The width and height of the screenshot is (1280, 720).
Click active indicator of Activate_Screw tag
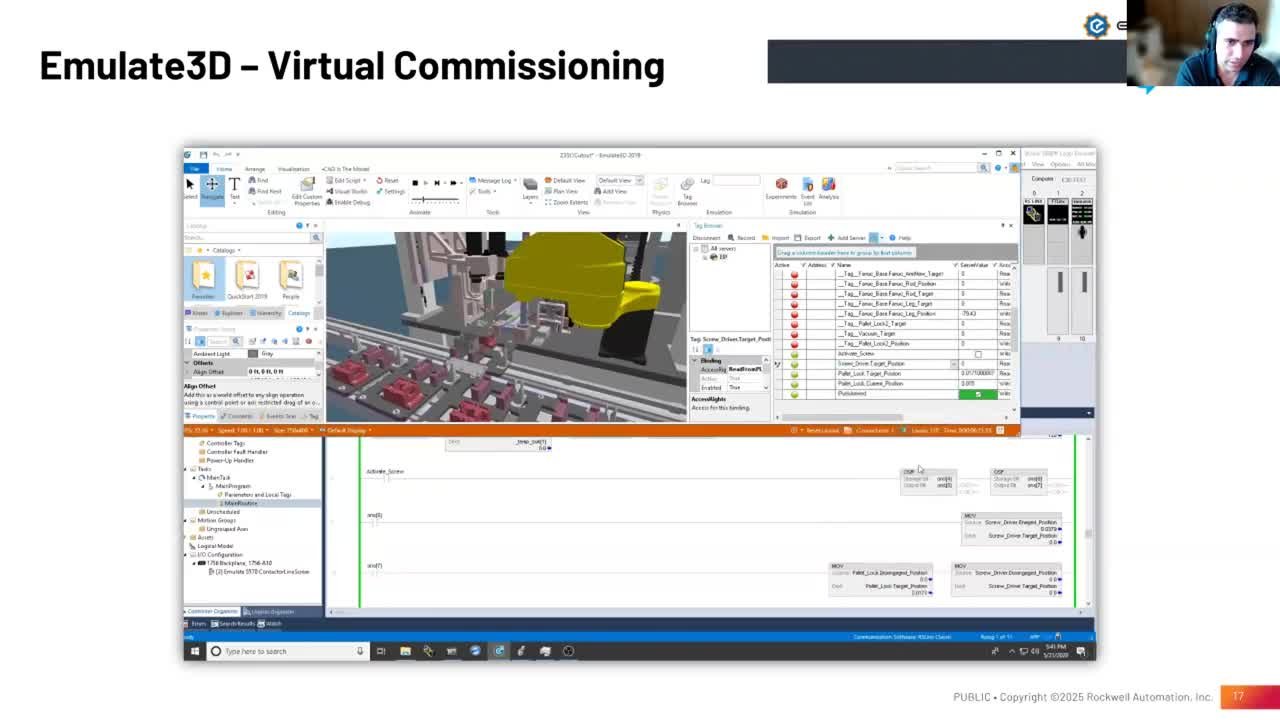(x=795, y=354)
